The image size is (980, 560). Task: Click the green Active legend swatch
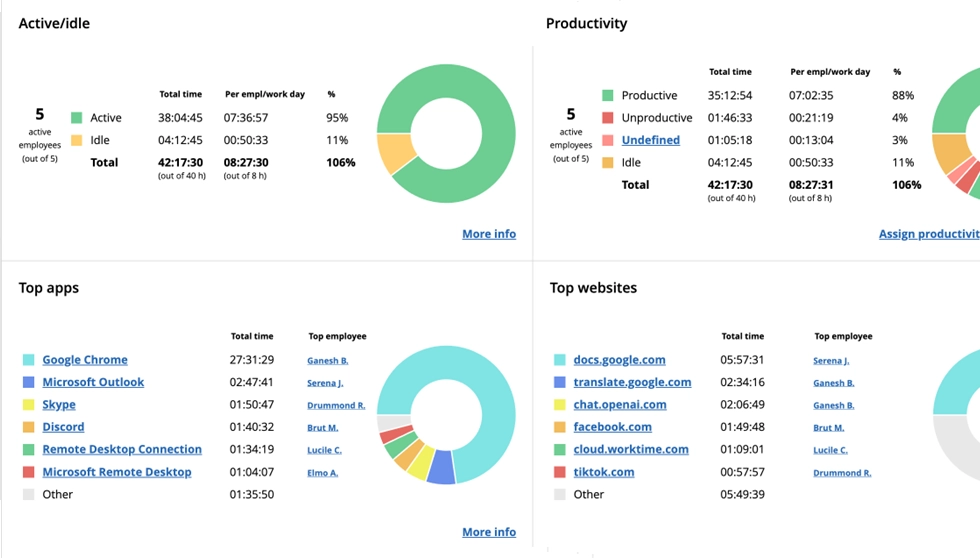(77, 118)
